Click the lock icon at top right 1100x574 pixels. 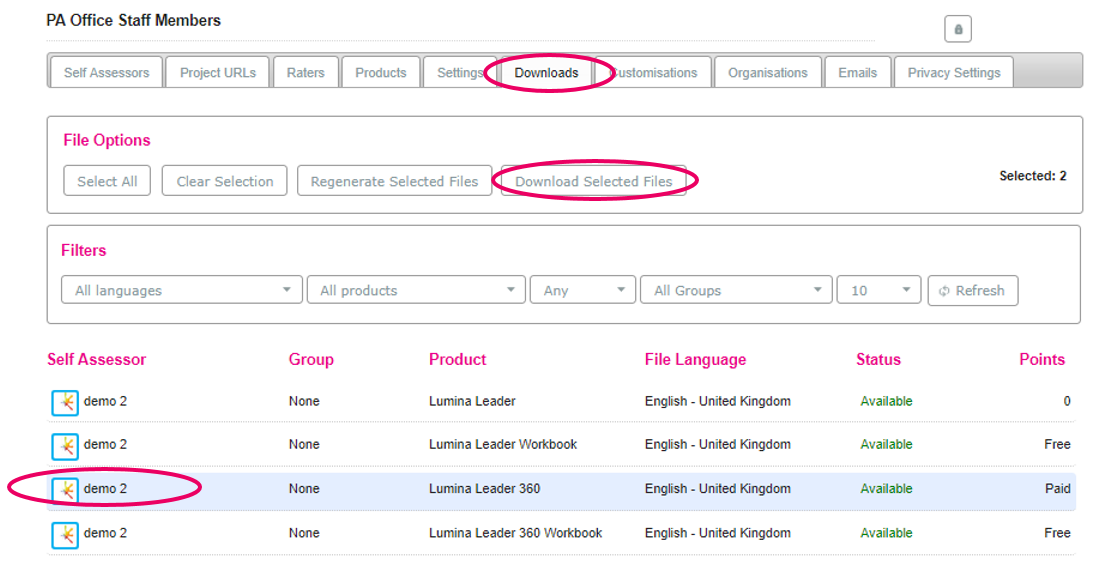click(x=958, y=29)
